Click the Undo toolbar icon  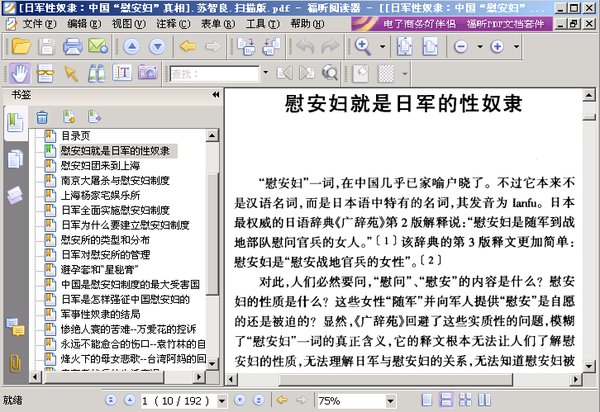point(305,46)
